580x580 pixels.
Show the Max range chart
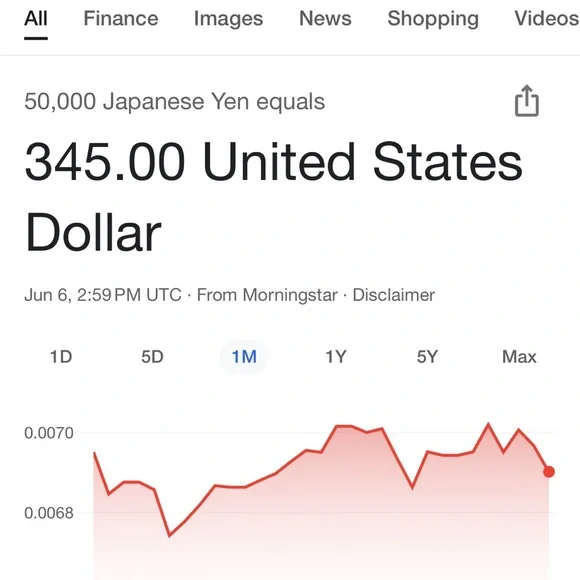pyautogui.click(x=519, y=357)
